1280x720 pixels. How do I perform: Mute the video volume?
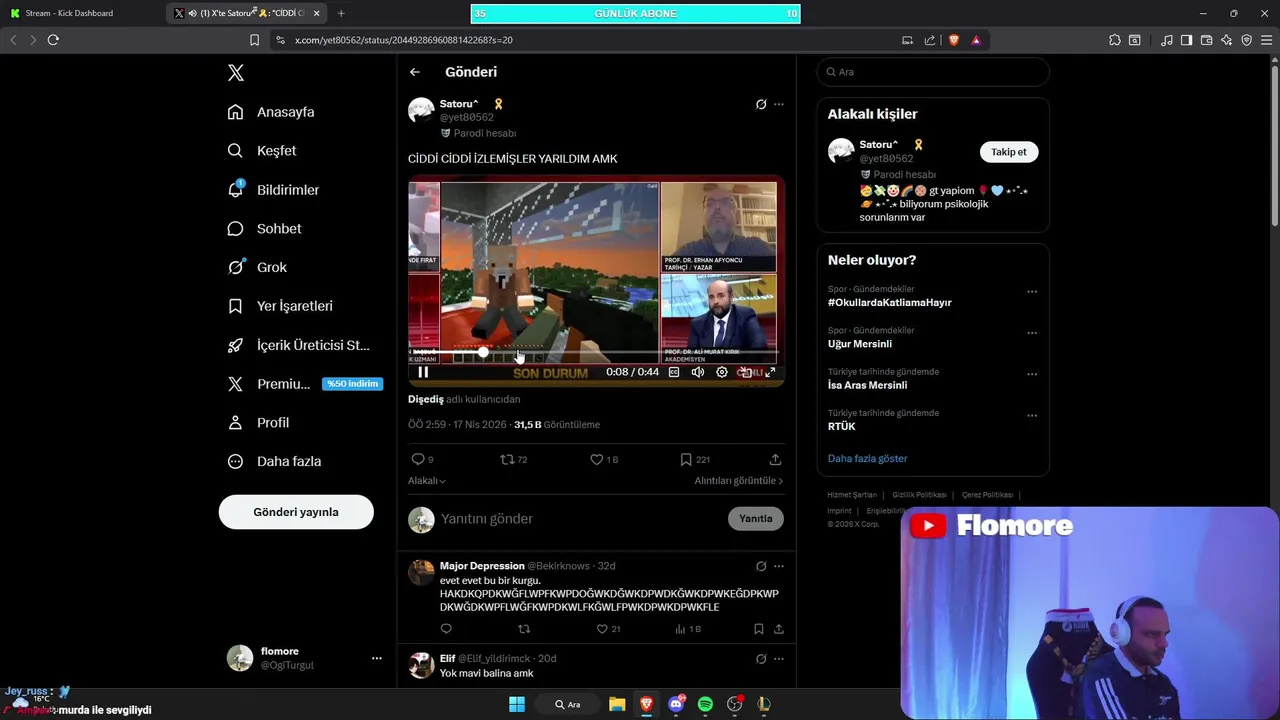[x=698, y=372]
